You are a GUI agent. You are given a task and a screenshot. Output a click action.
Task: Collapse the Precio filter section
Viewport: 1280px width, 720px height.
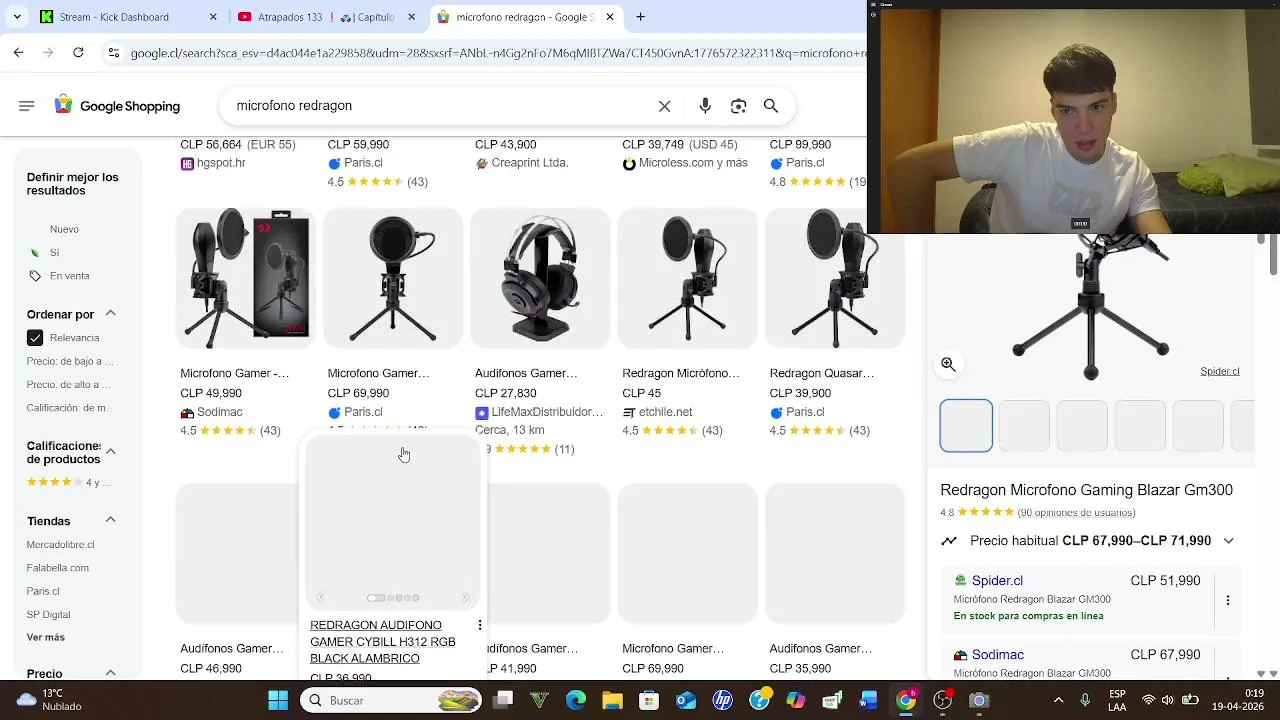[110, 673]
